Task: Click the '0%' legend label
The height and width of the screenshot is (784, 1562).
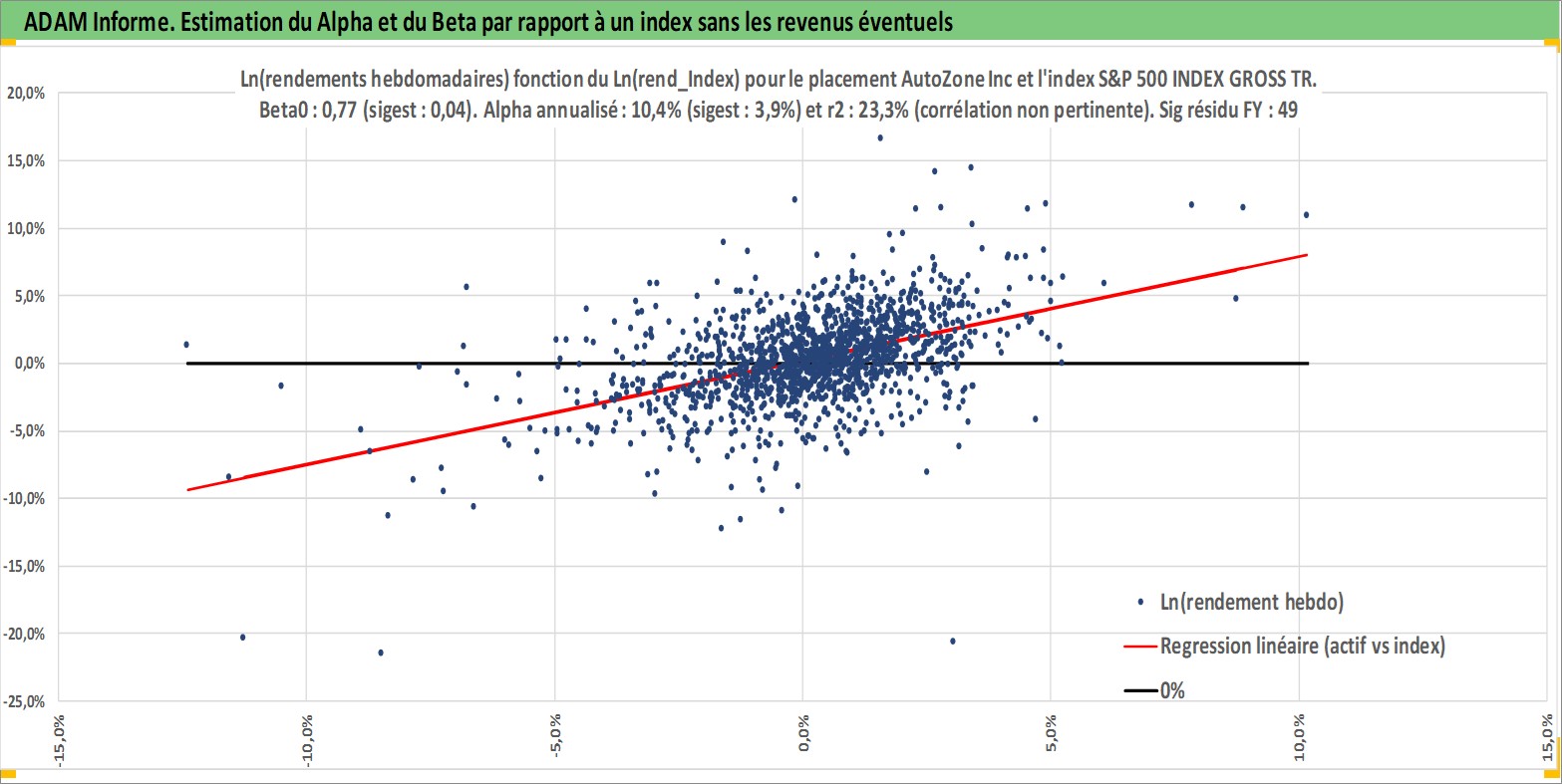Action: 1172,690
